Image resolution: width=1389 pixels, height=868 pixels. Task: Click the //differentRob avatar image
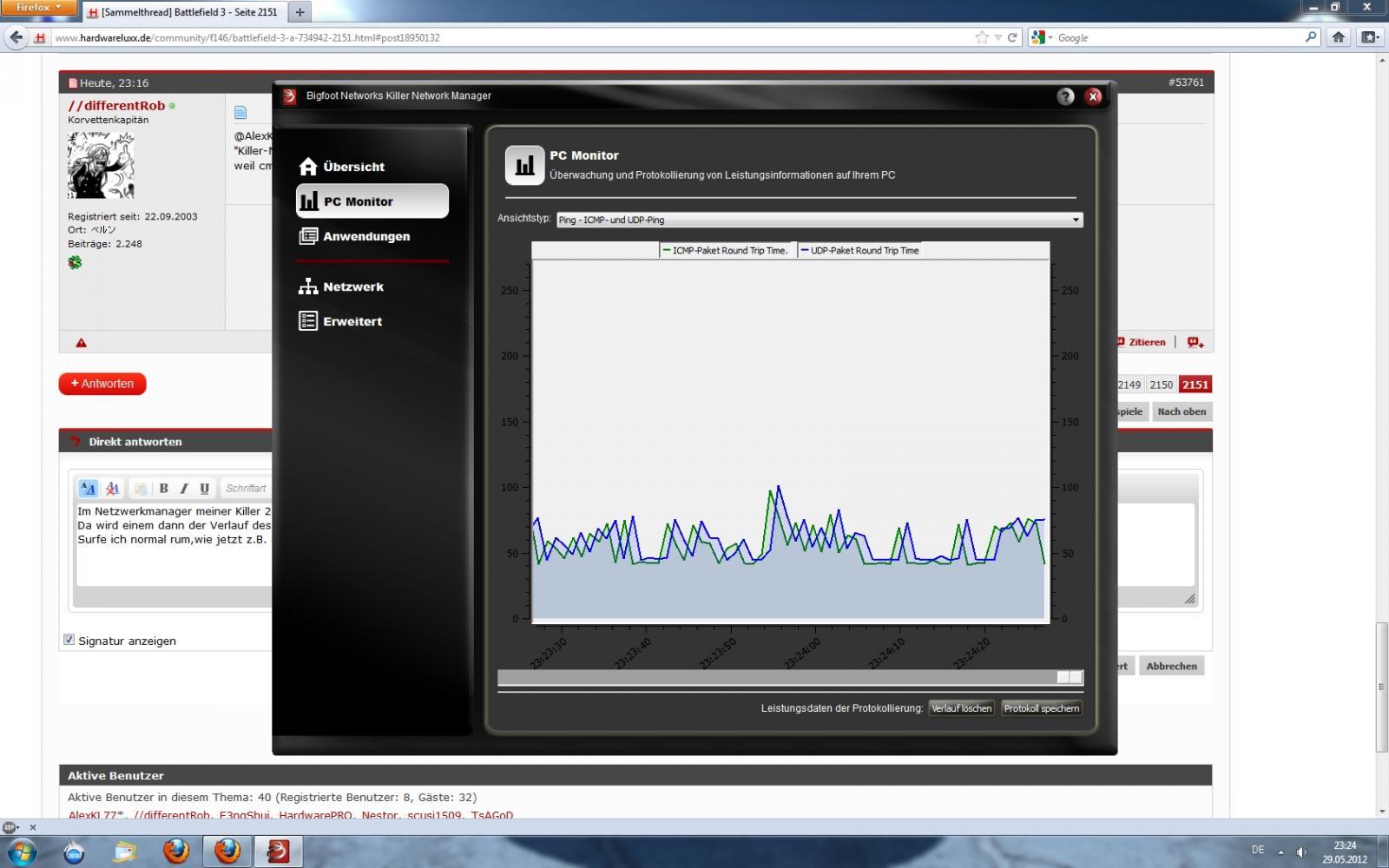coord(101,165)
